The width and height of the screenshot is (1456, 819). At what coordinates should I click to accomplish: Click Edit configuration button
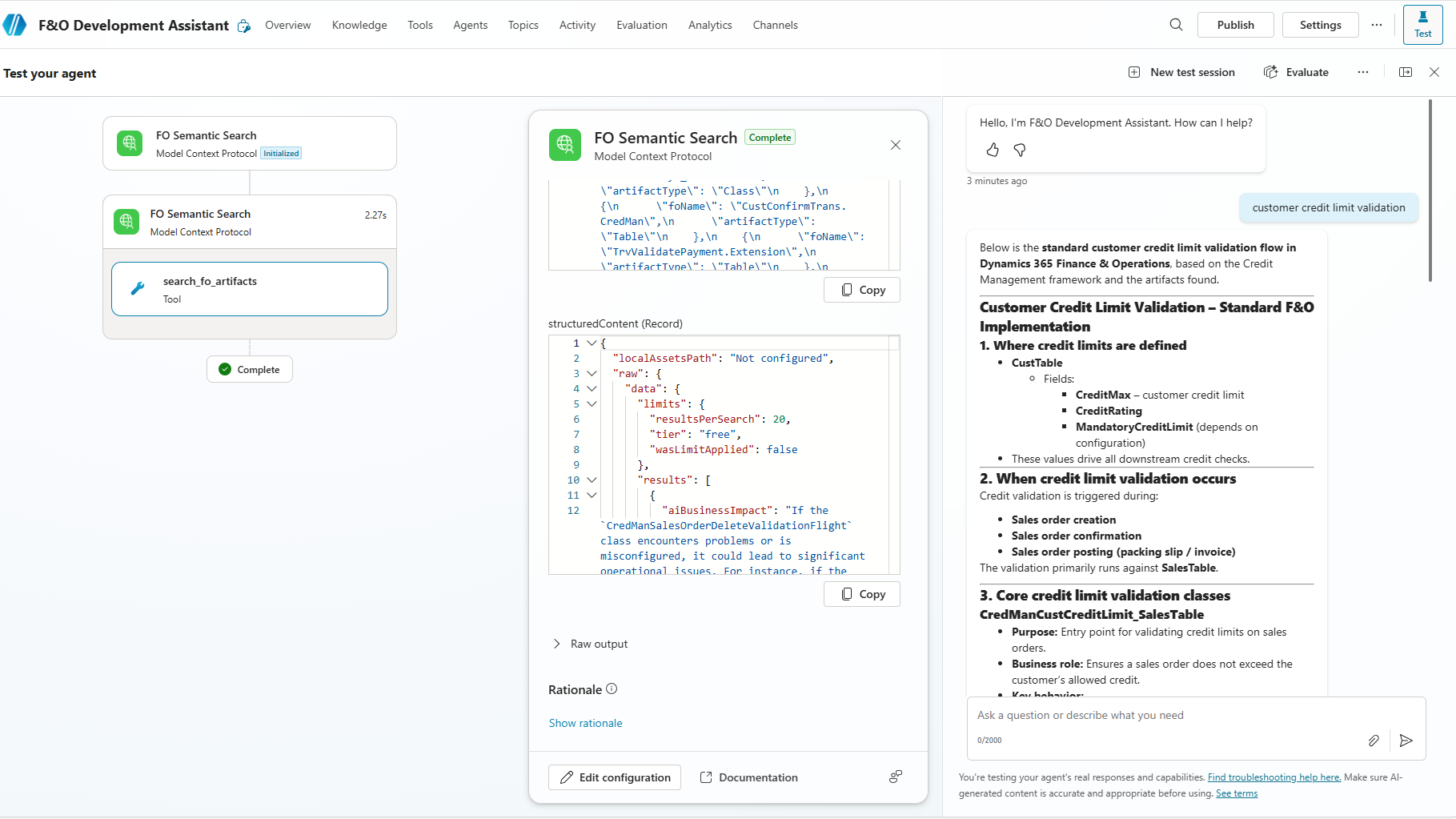(x=615, y=777)
